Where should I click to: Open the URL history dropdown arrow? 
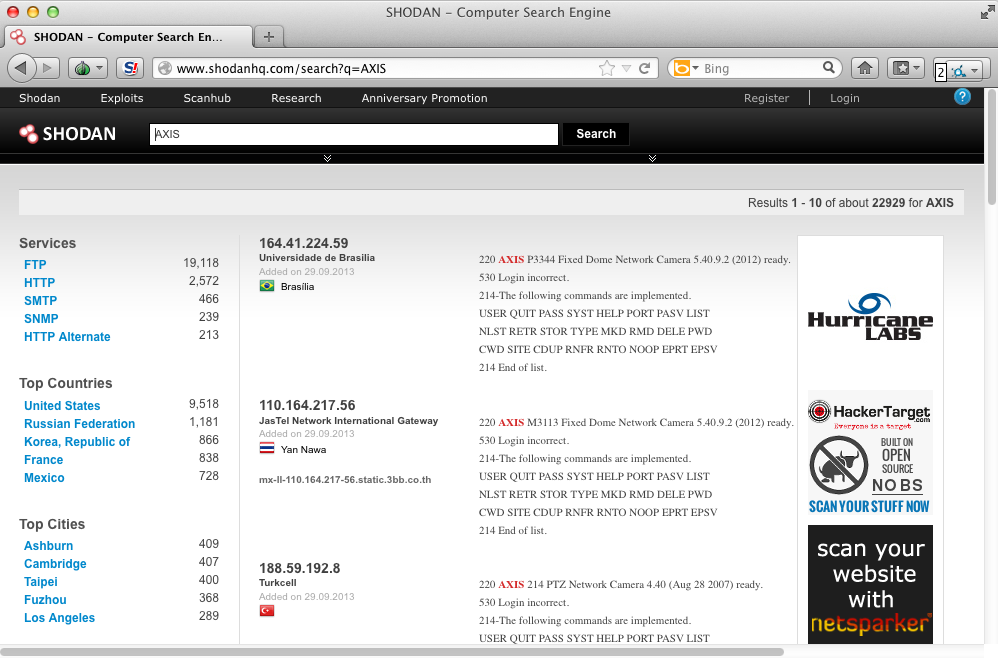pyautogui.click(x=626, y=69)
